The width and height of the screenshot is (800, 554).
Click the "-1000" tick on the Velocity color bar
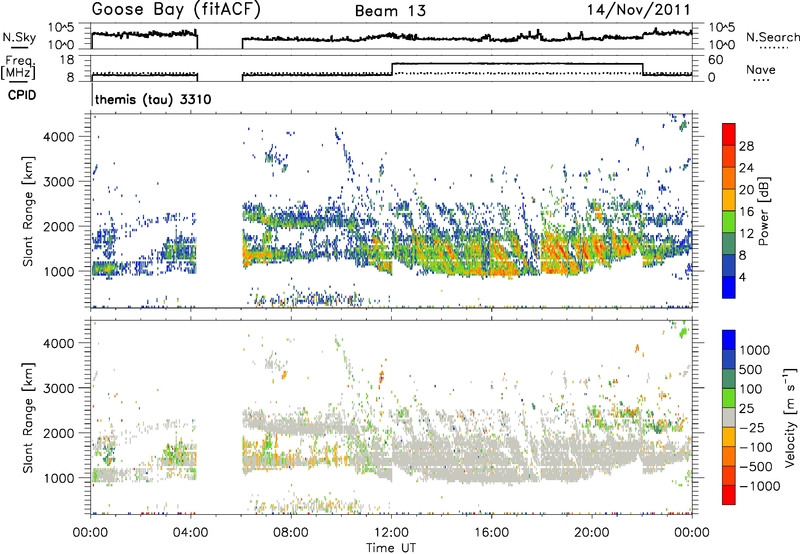[x=760, y=486]
